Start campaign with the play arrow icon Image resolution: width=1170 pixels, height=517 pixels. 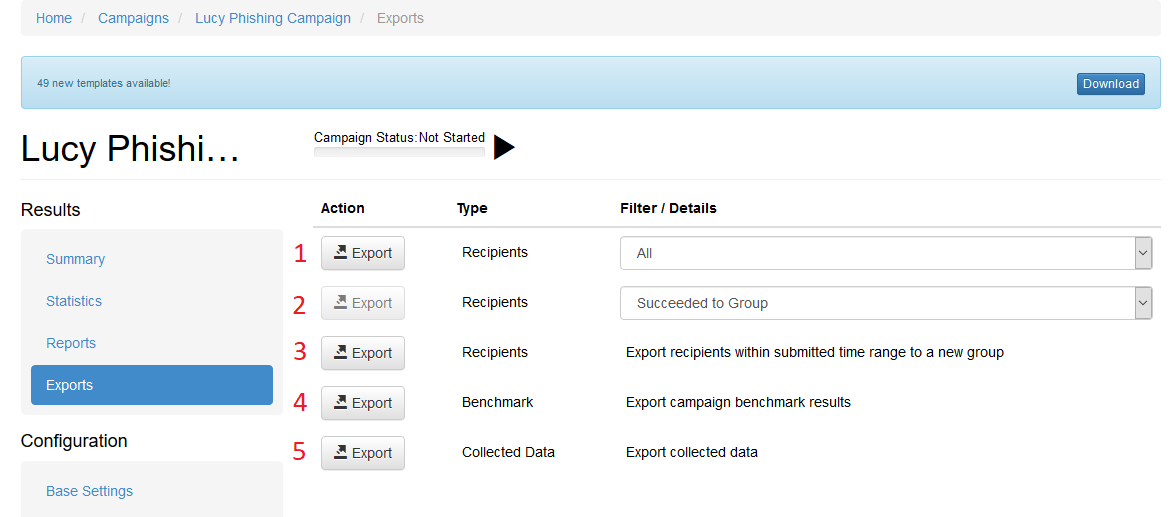[504, 147]
